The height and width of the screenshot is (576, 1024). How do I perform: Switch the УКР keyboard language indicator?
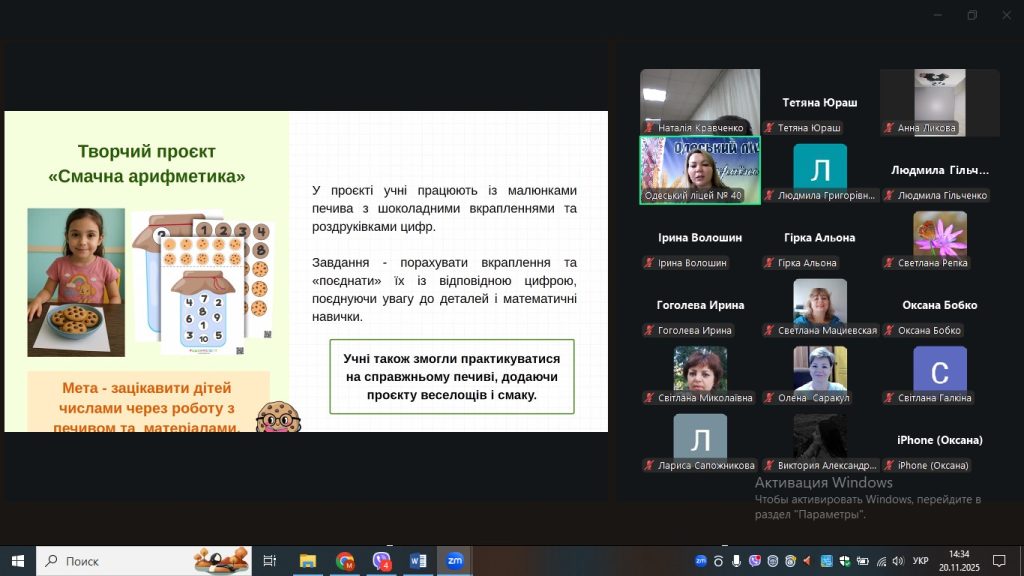[x=921, y=561]
